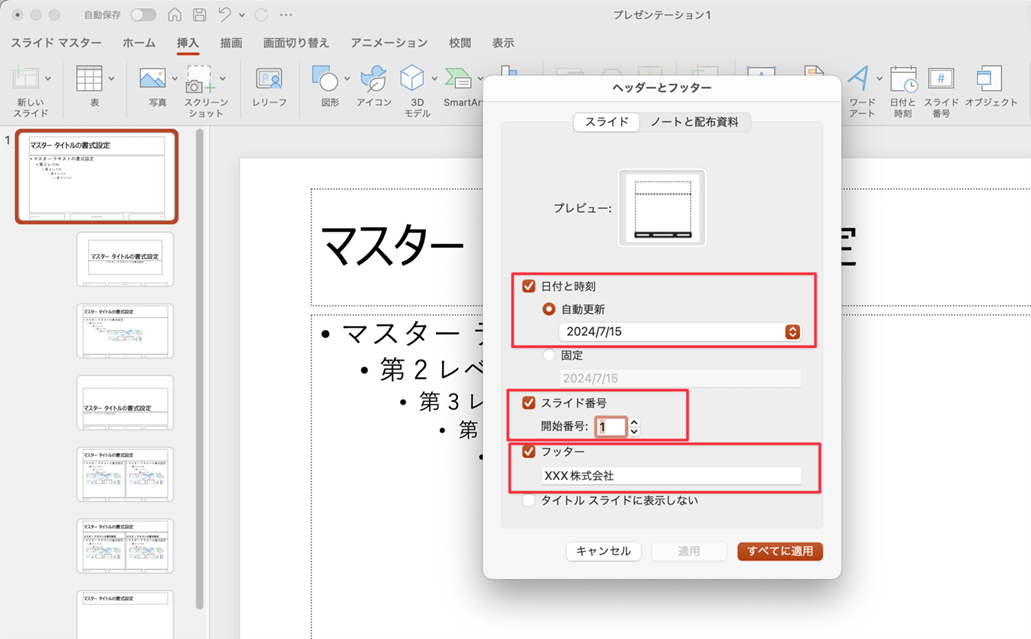Click the New Slide (新しいスライド) icon
Viewport: 1031px width, 639px height.
pos(25,78)
